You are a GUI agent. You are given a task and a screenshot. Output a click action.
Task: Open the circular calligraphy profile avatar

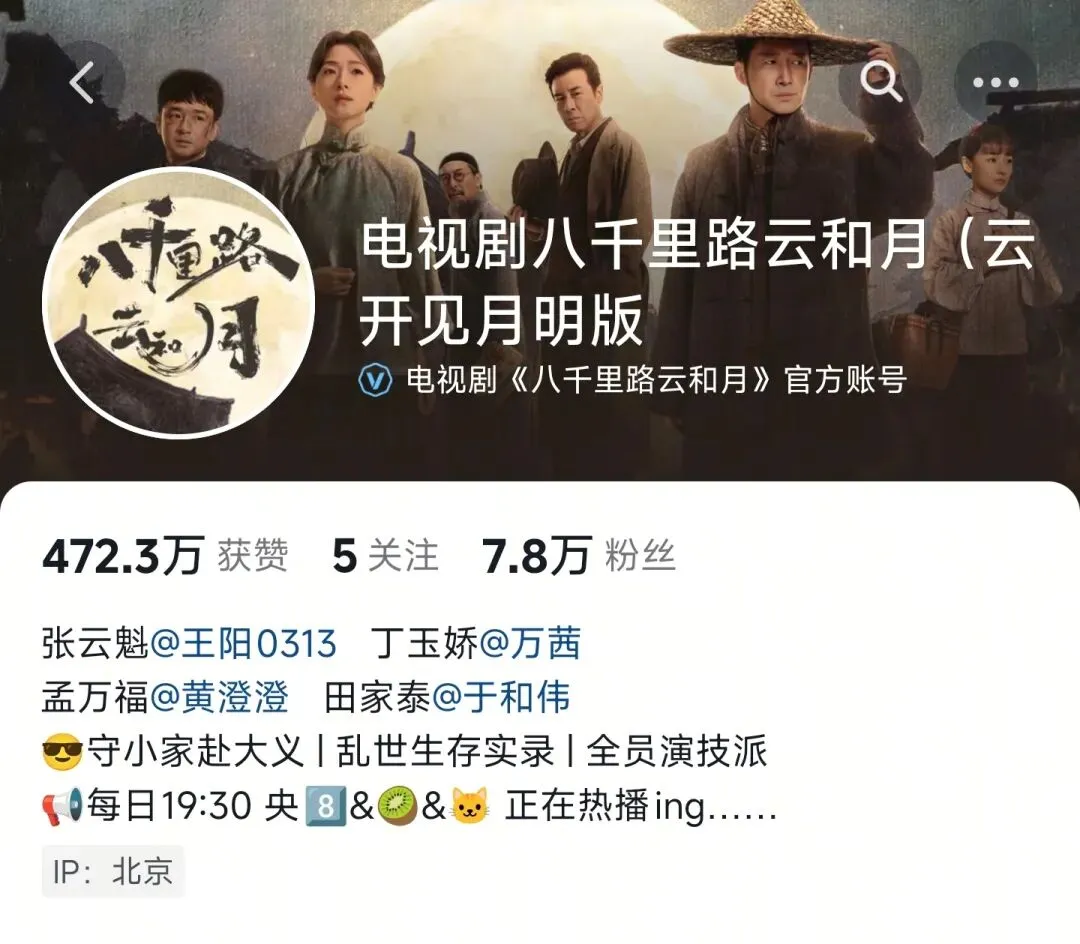tap(179, 303)
